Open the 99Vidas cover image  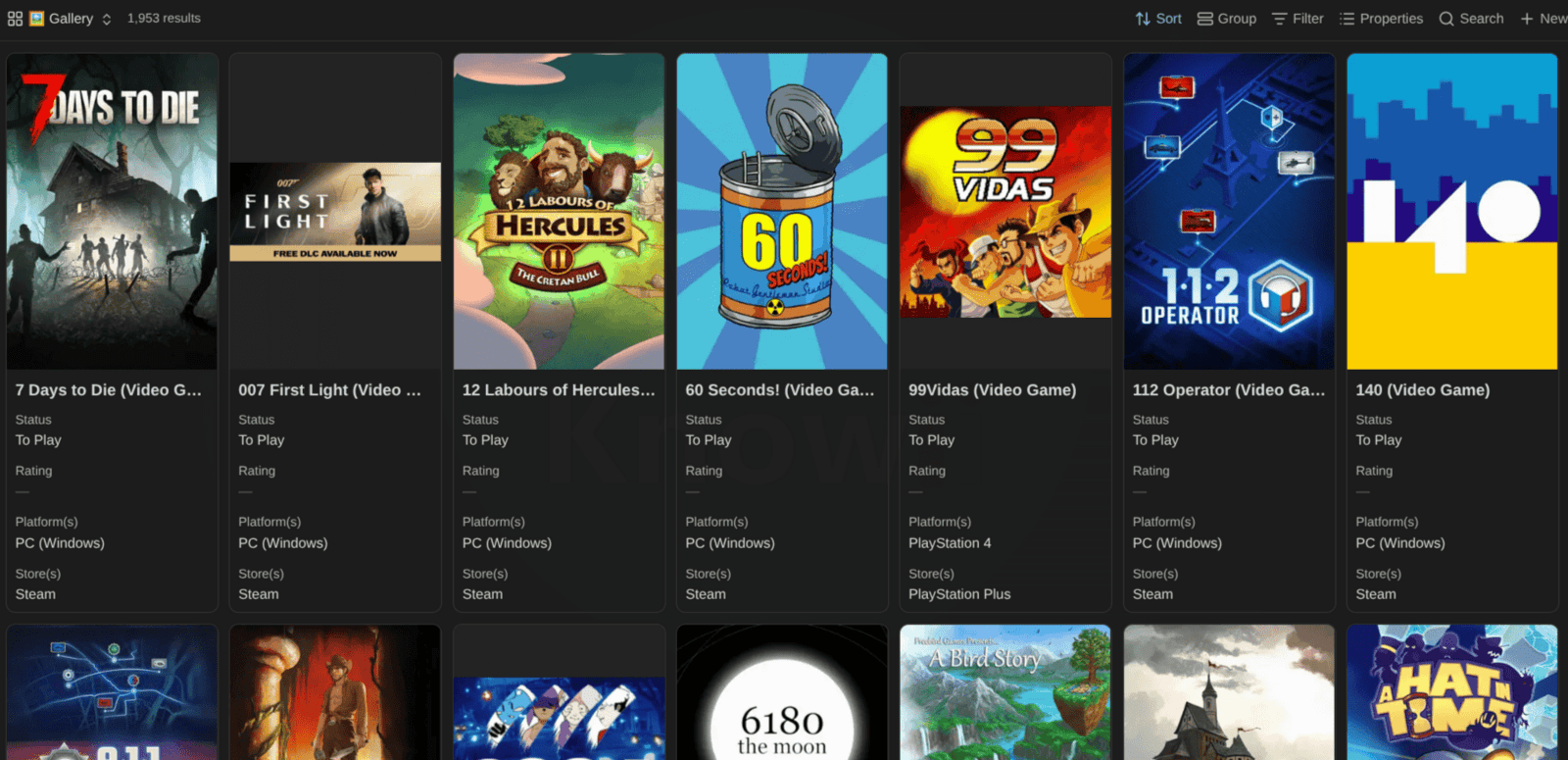click(1005, 212)
